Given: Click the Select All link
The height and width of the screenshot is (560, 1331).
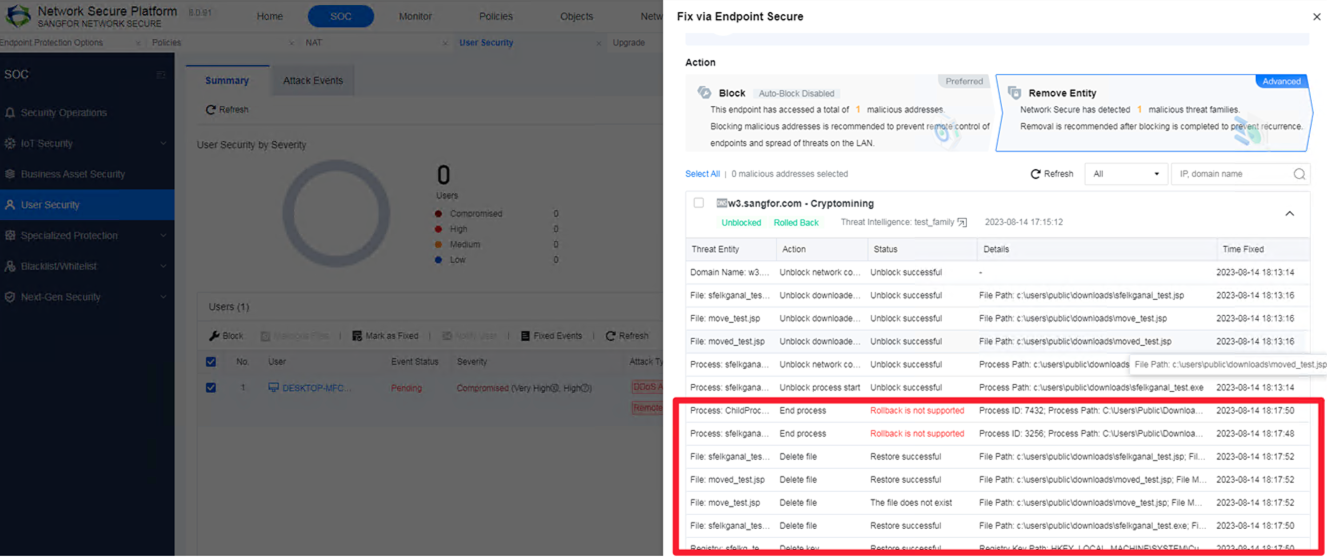Looking at the screenshot, I should tap(702, 174).
